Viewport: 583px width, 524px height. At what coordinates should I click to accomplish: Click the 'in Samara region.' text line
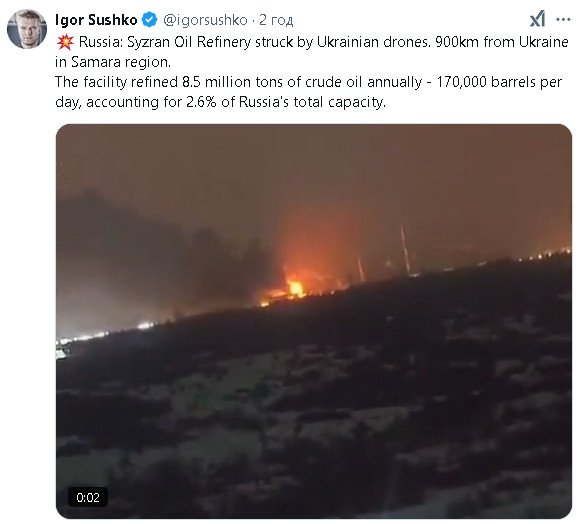(113, 62)
